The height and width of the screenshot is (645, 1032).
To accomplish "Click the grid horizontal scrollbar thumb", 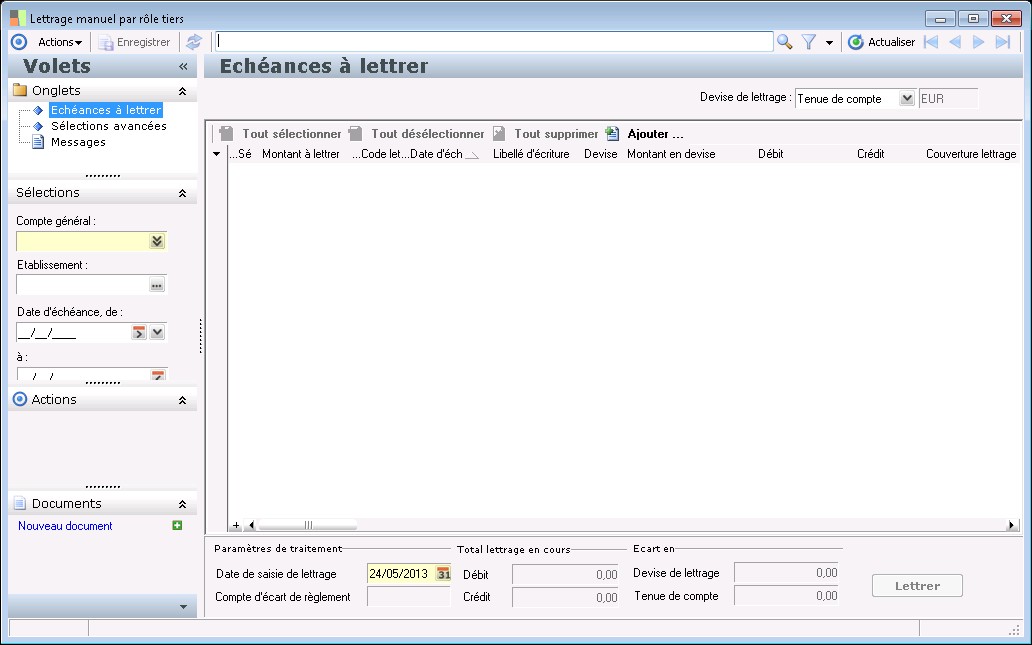I will coord(307,525).
